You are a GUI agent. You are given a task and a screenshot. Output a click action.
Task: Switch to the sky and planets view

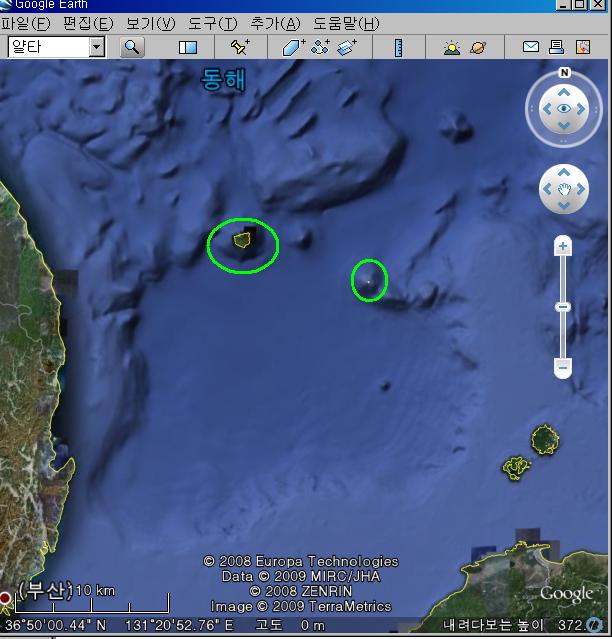(478, 47)
